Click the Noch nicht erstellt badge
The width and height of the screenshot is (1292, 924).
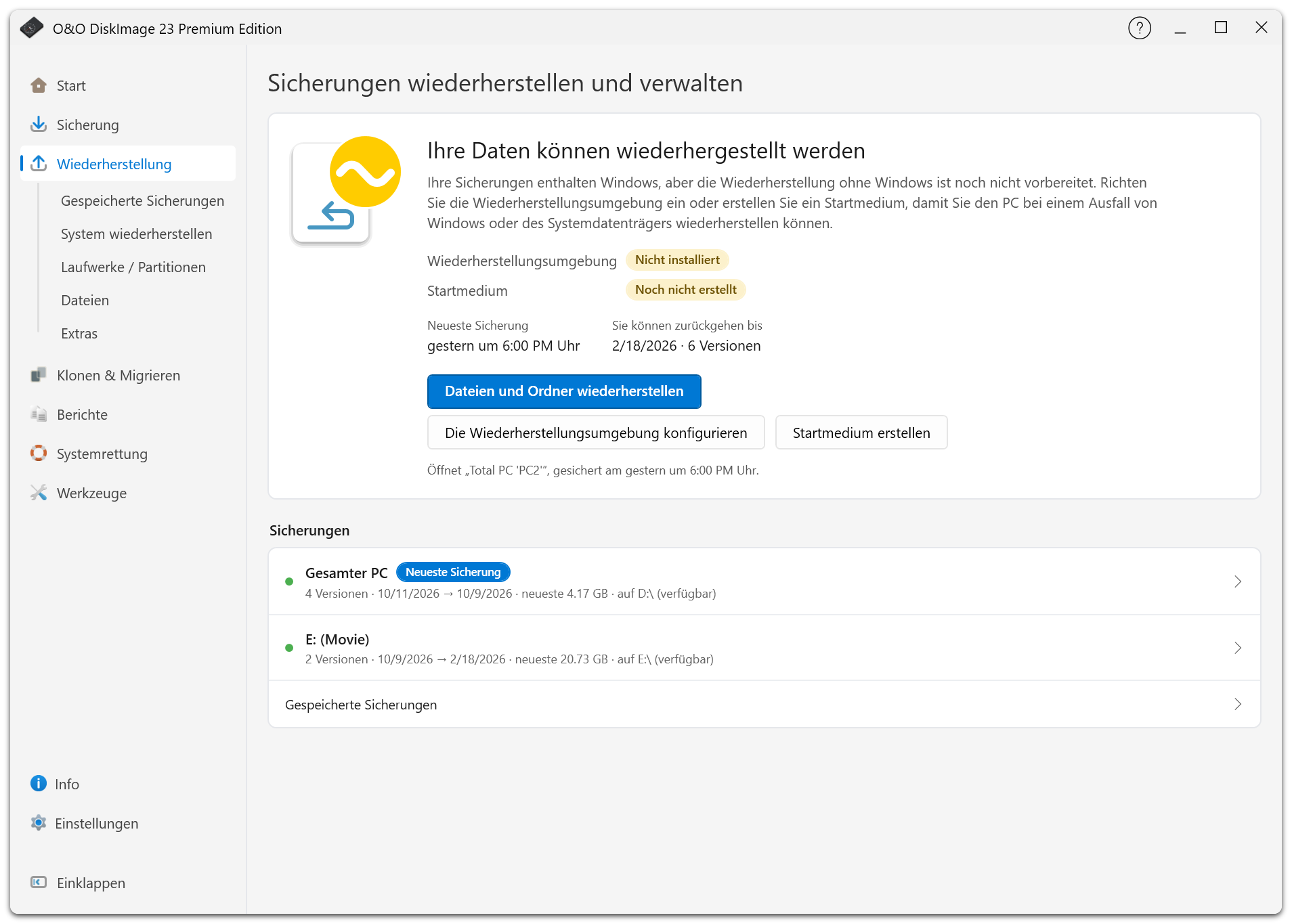click(686, 290)
